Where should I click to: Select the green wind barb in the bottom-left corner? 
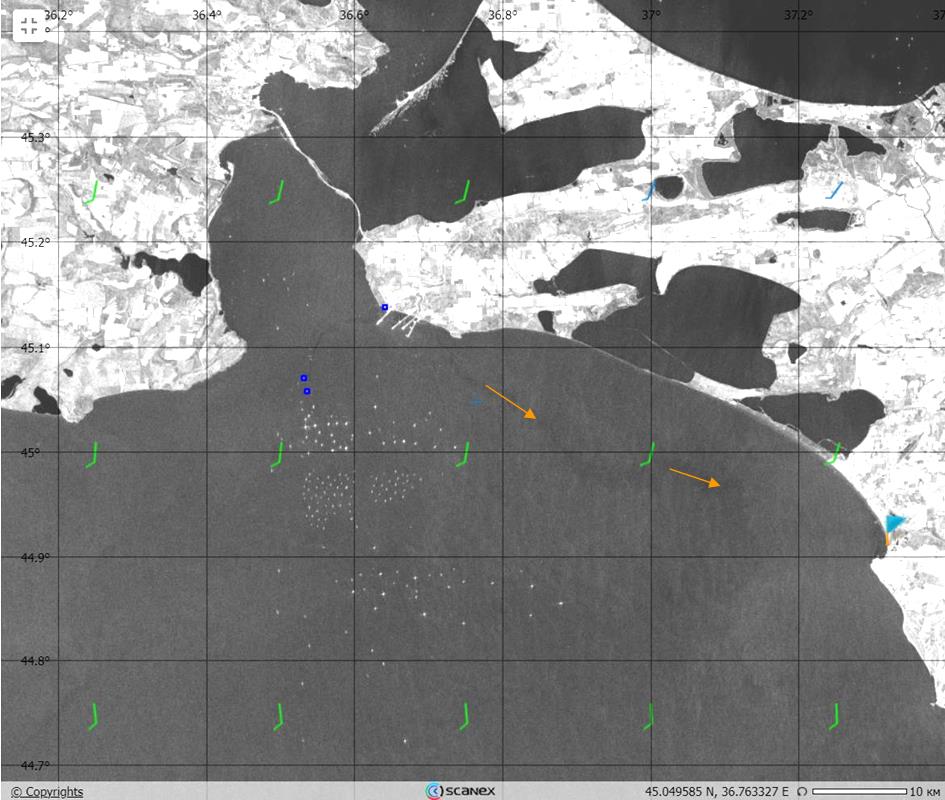(92, 715)
